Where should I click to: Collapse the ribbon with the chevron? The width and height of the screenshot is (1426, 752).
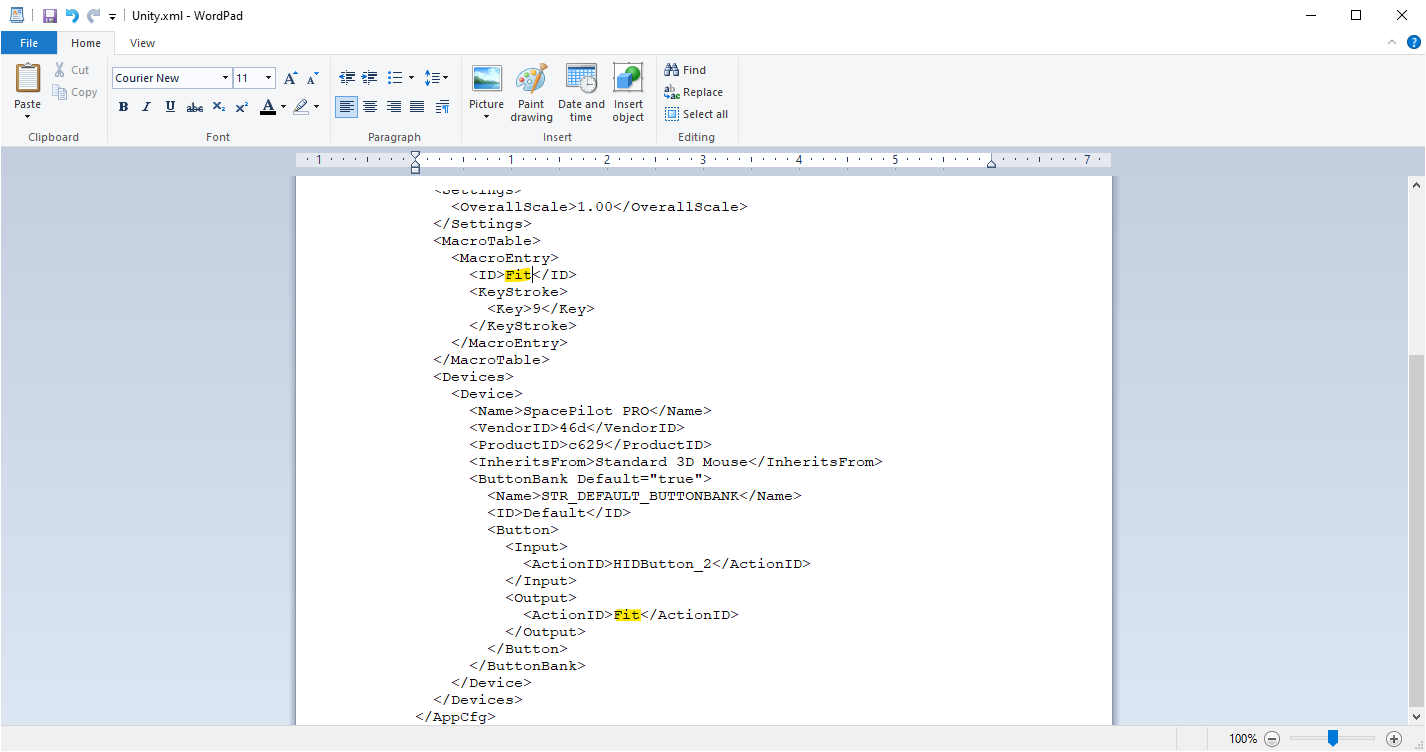click(1392, 43)
